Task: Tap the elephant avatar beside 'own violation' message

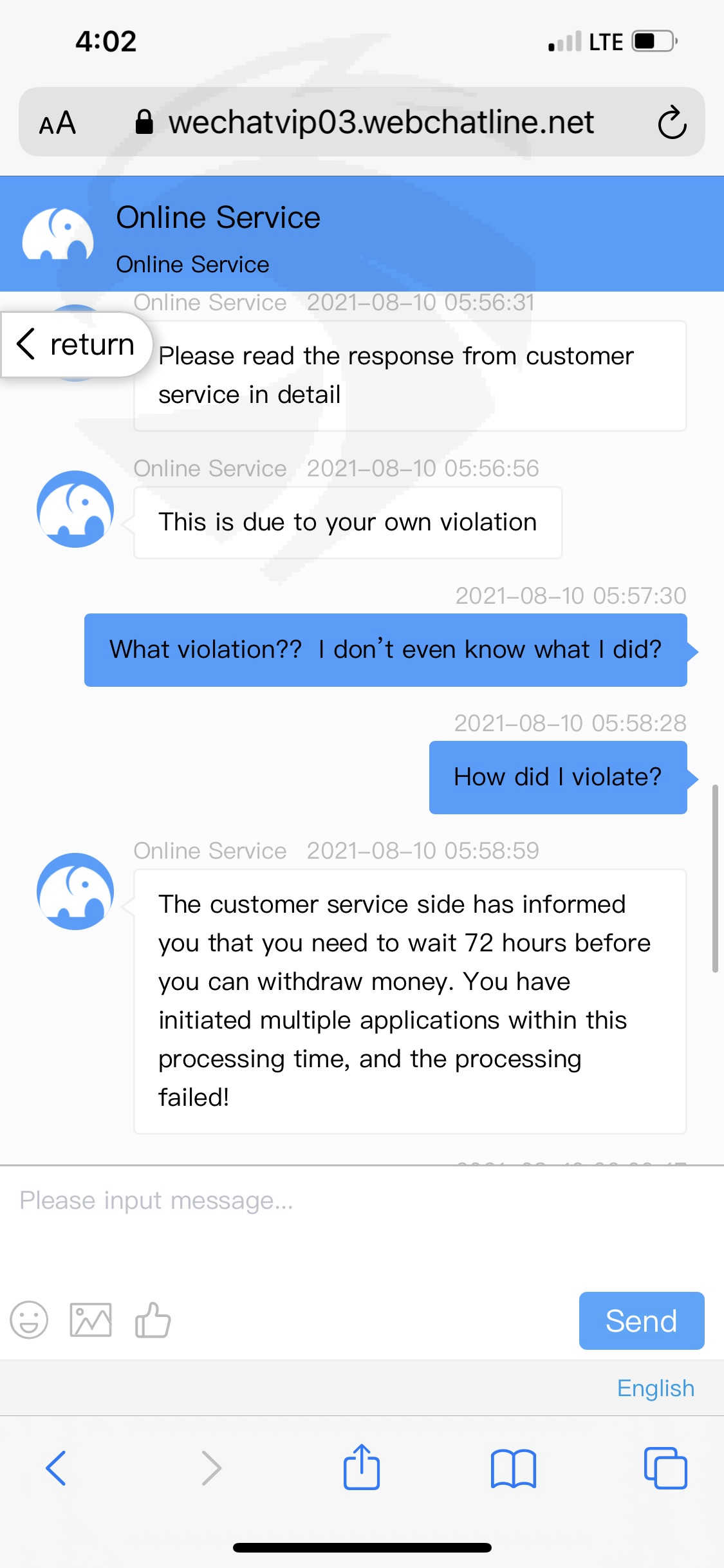Action: click(75, 509)
